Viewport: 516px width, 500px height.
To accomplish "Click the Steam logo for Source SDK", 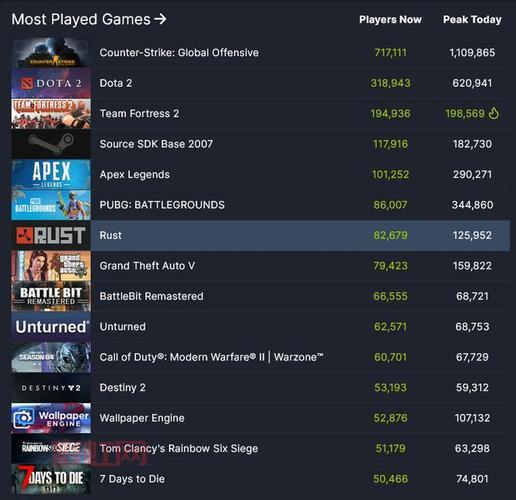I will (51, 144).
